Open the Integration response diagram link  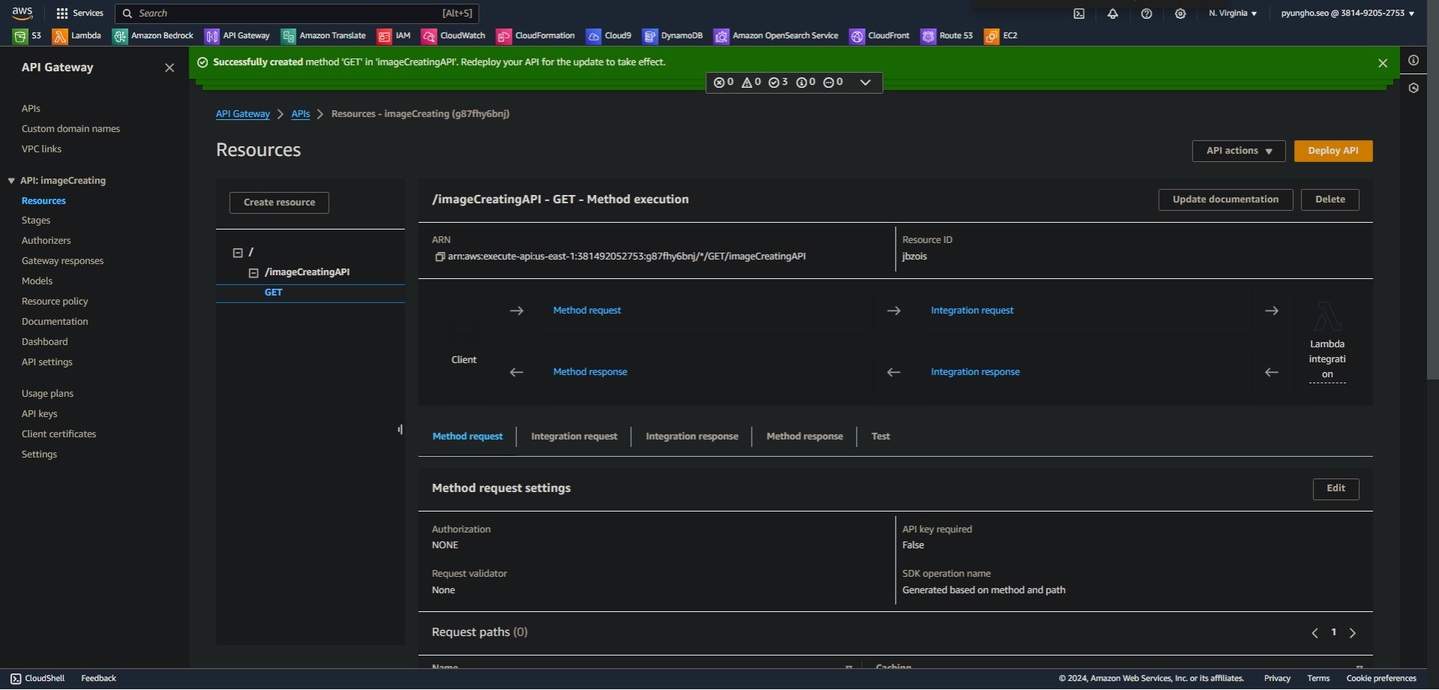pos(975,372)
